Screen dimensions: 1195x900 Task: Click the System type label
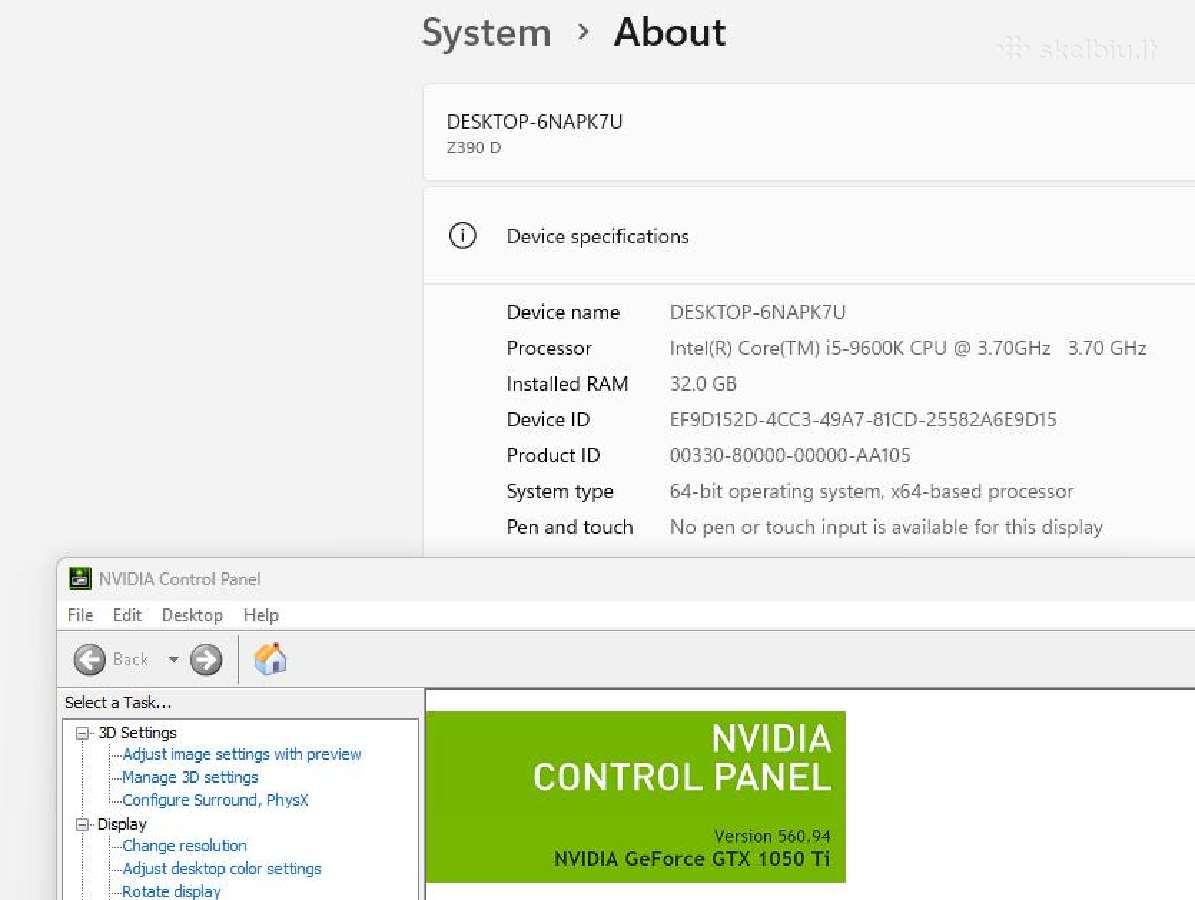click(560, 492)
